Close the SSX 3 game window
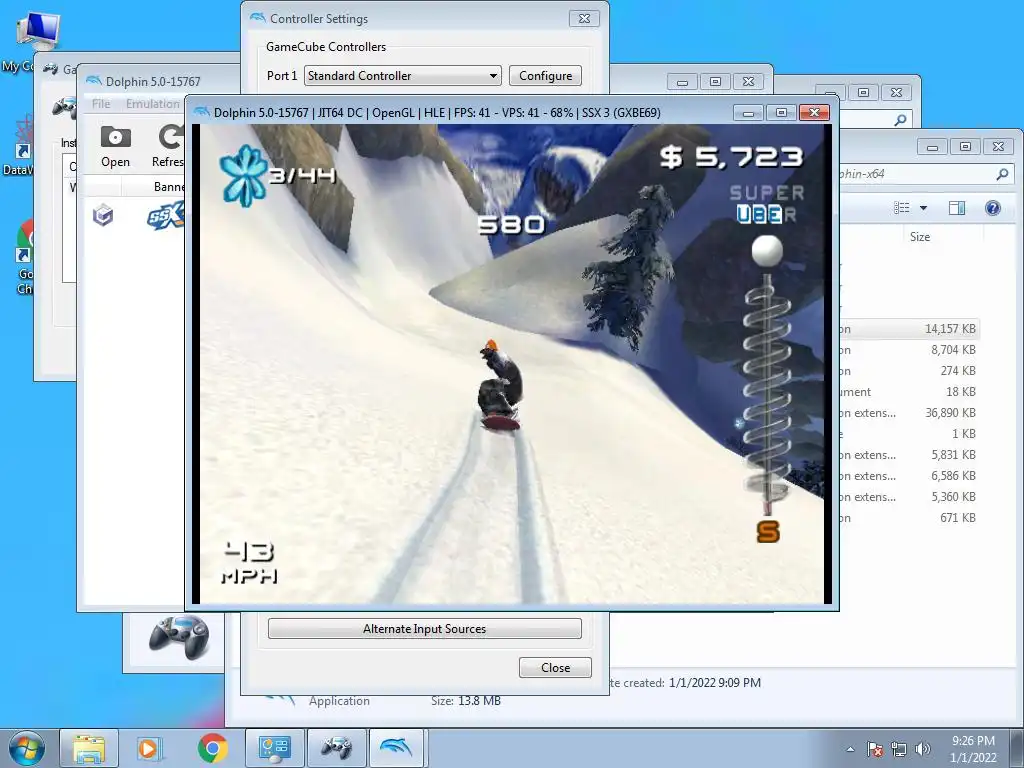Viewport: 1024px width, 768px height. coord(814,113)
